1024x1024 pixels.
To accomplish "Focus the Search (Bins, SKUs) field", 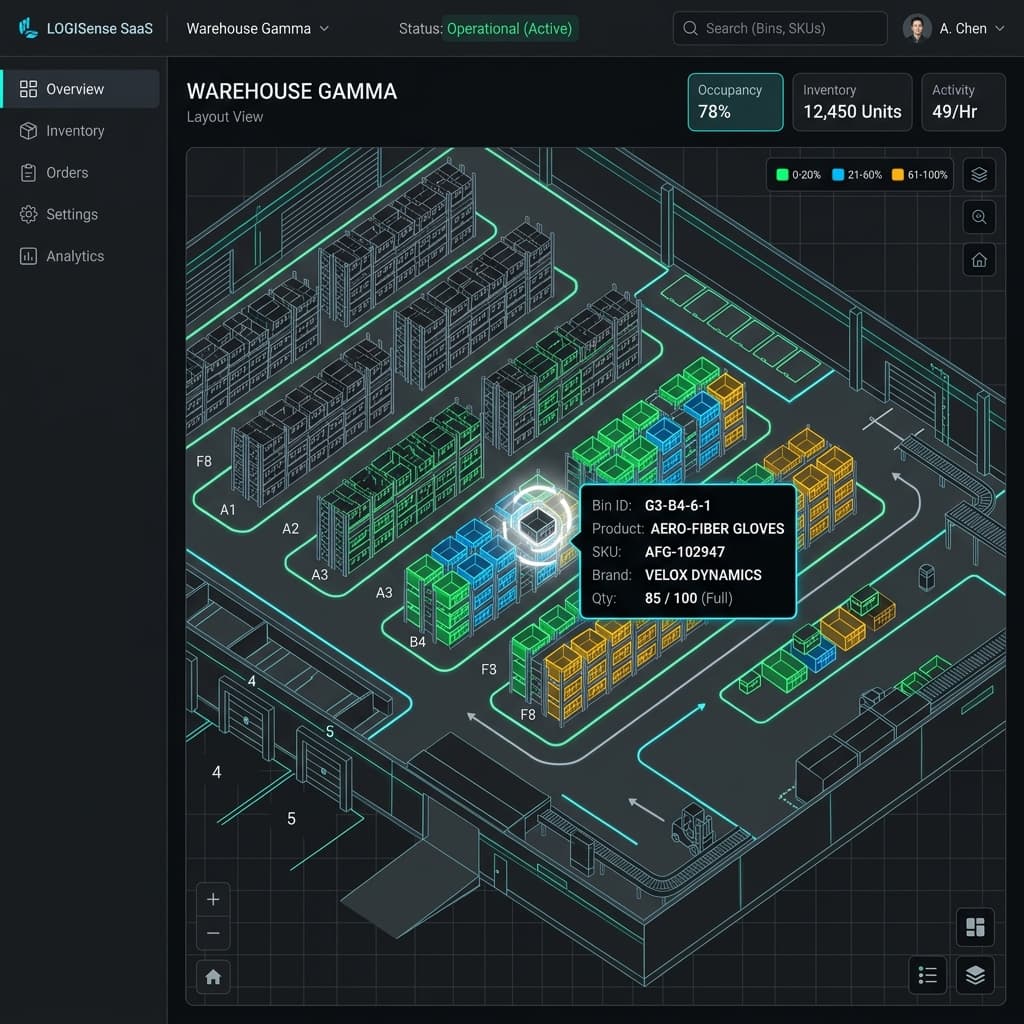I will (780, 28).
